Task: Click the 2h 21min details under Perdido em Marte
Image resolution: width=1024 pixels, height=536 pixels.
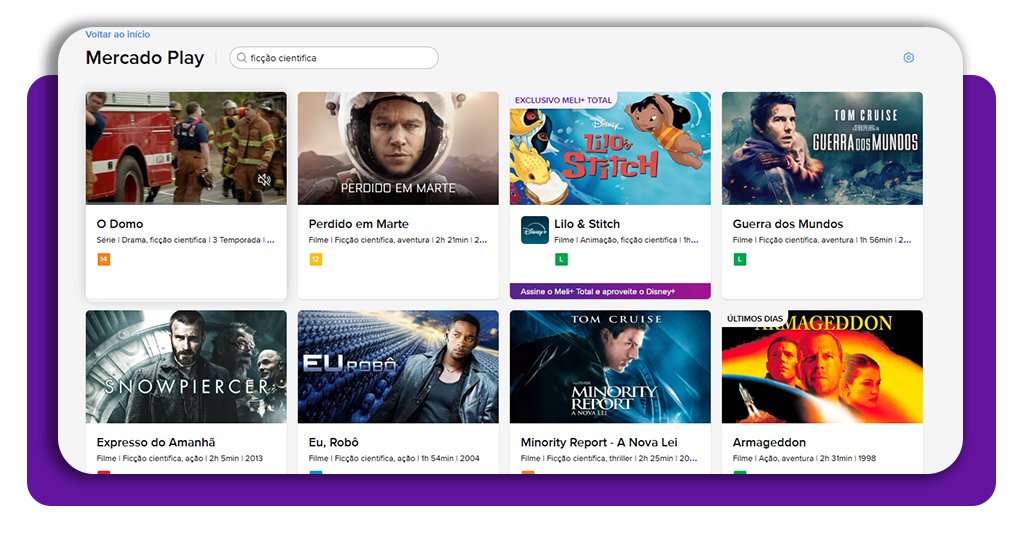Action: (398, 240)
